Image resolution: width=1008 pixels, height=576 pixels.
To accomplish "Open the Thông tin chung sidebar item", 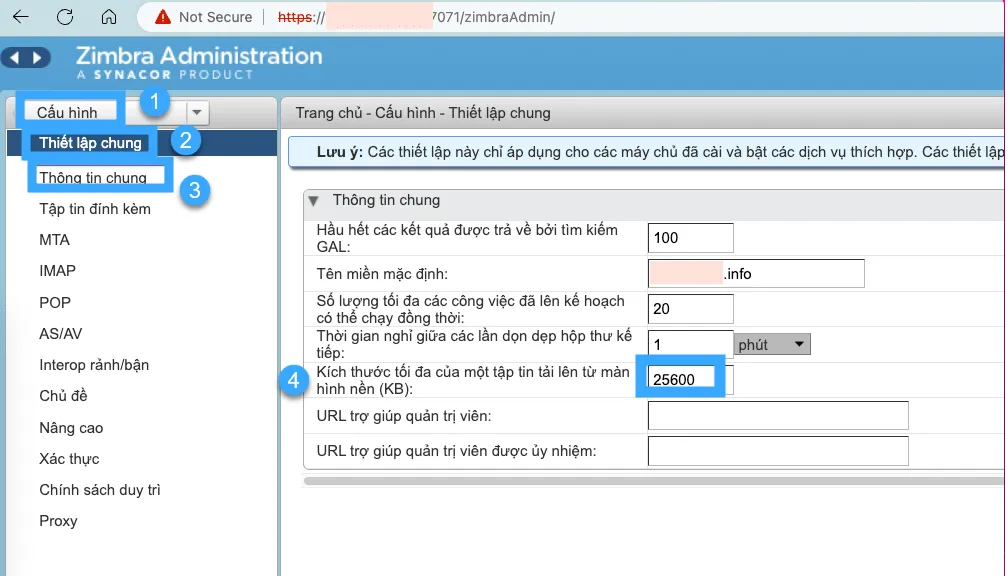I will point(99,177).
